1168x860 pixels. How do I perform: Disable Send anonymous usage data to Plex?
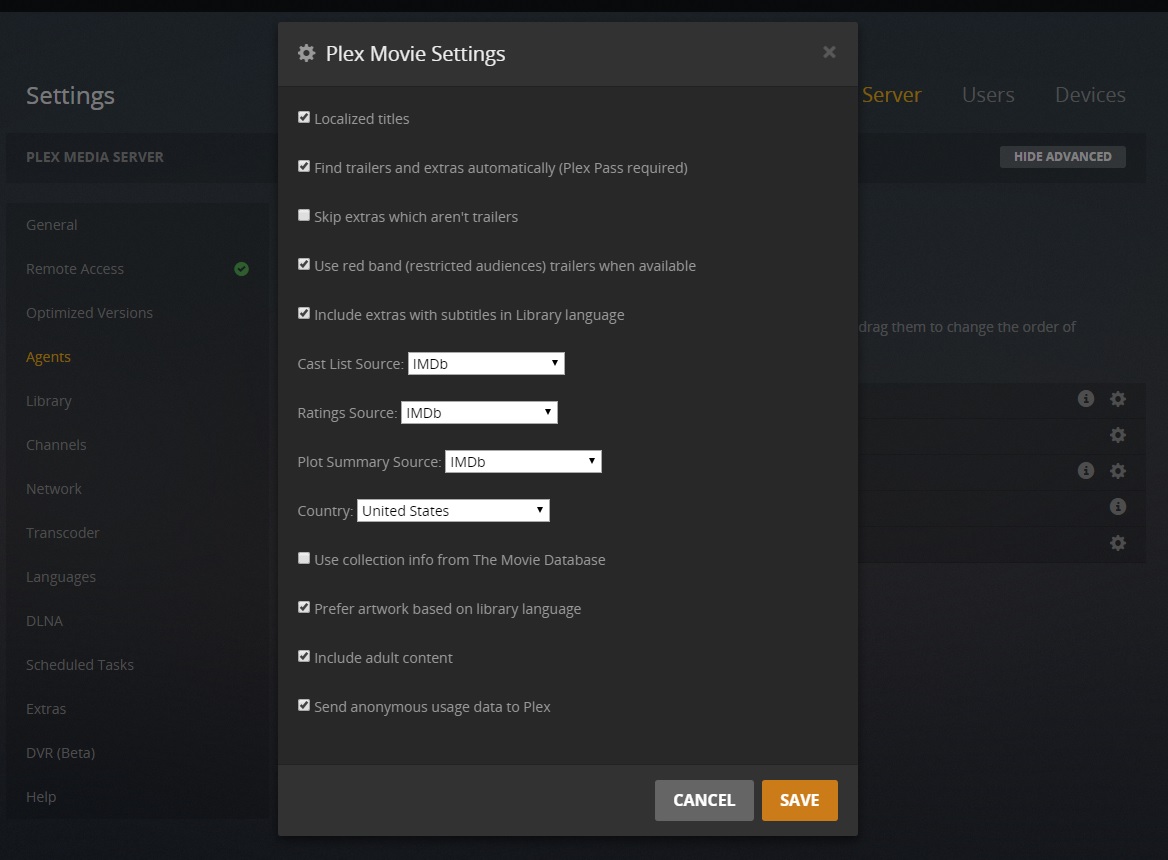(304, 705)
